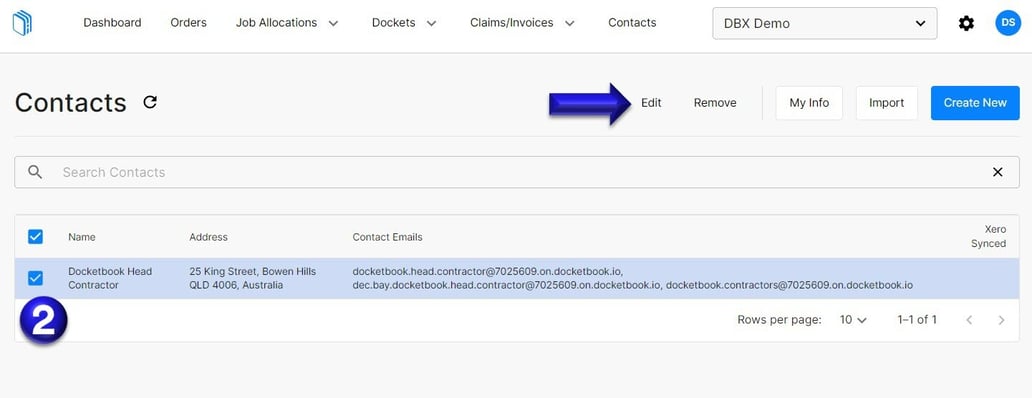Clear search with the X icon
Screen dimensions: 1032x398
(998, 172)
